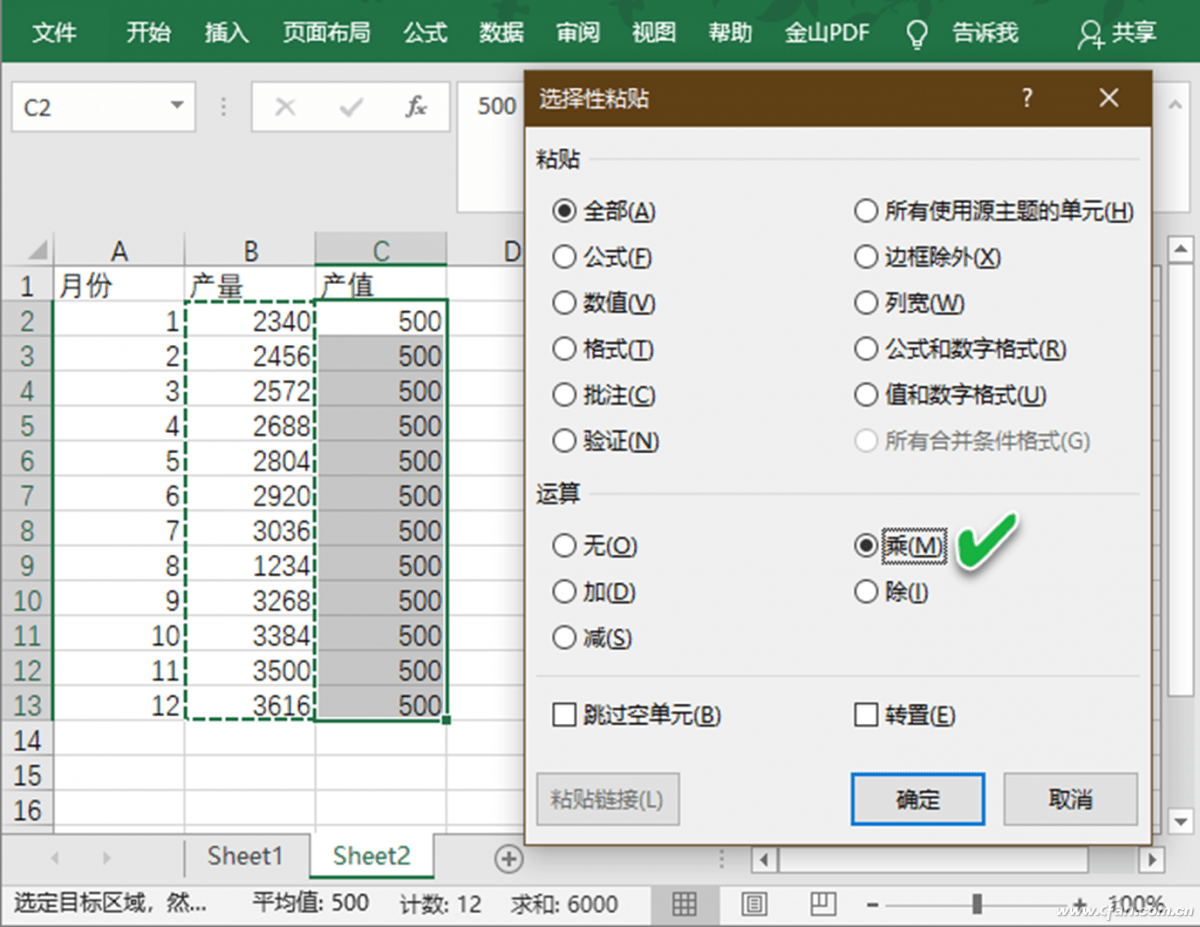Click the cancel (×) icon in formula bar
1200x927 pixels.
284,106
